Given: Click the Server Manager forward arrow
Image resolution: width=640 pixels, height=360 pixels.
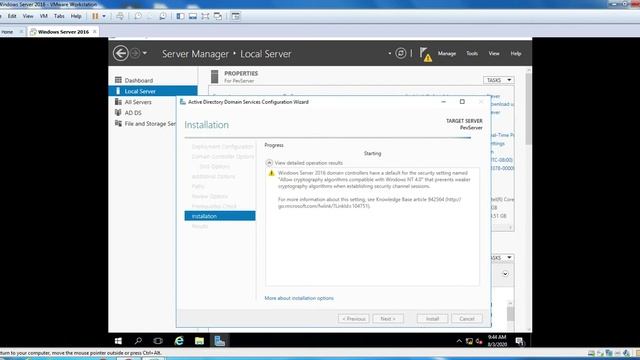Looking at the screenshot, I should 135,53.
